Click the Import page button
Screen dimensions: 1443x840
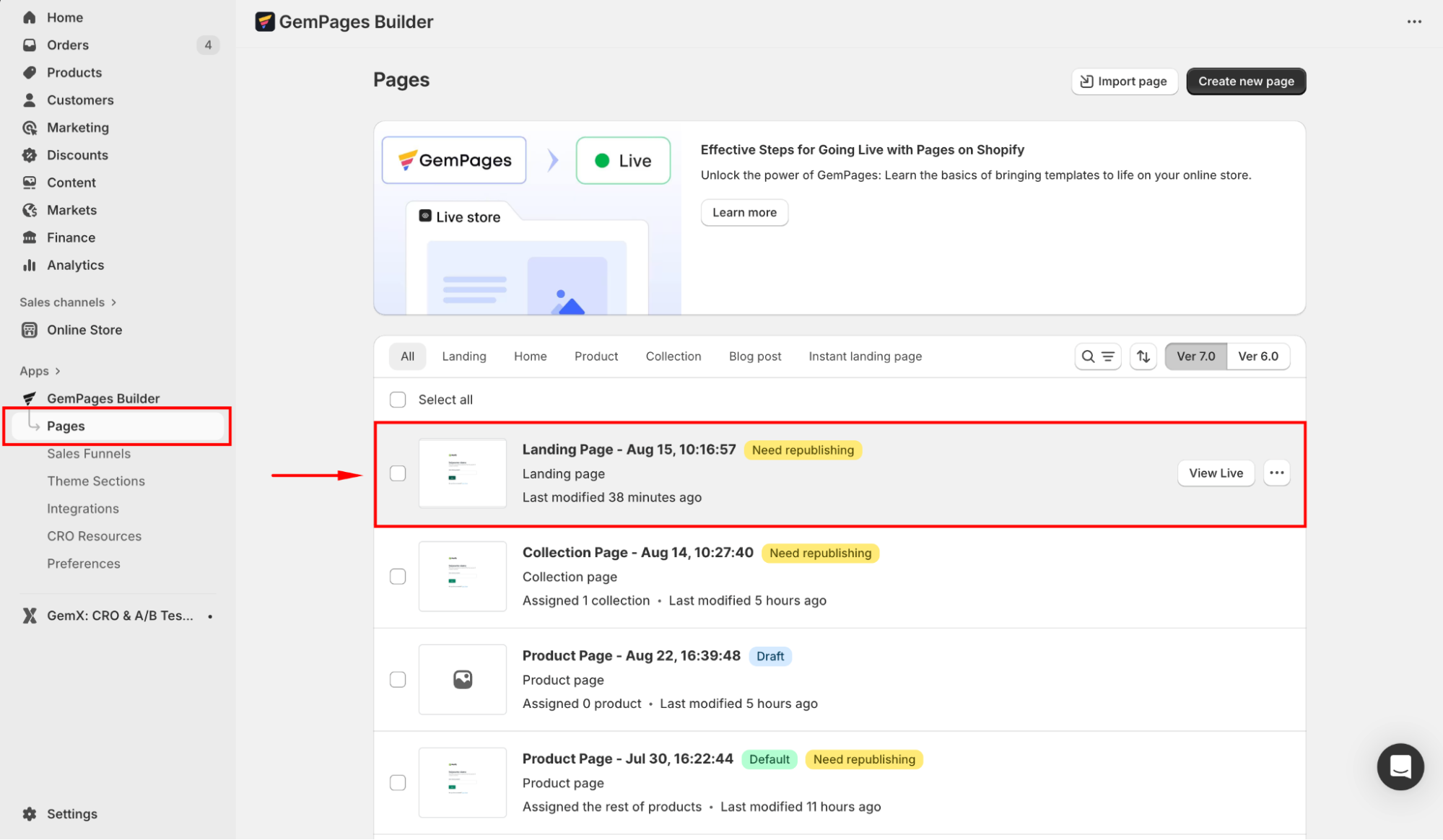tap(1124, 82)
